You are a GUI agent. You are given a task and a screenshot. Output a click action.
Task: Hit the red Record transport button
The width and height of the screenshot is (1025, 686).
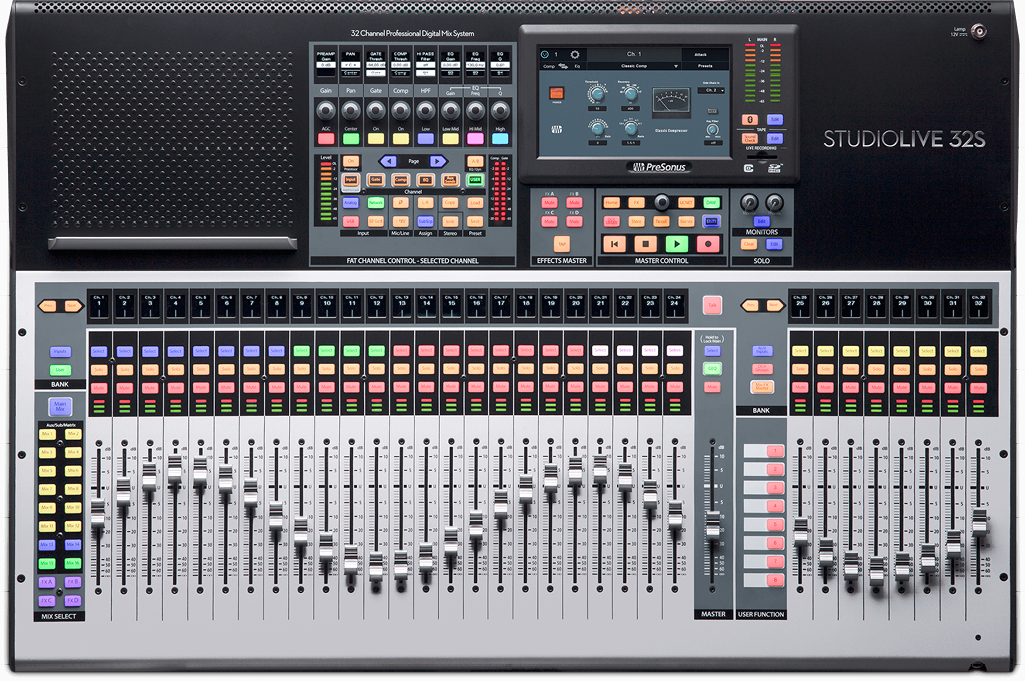pos(709,243)
